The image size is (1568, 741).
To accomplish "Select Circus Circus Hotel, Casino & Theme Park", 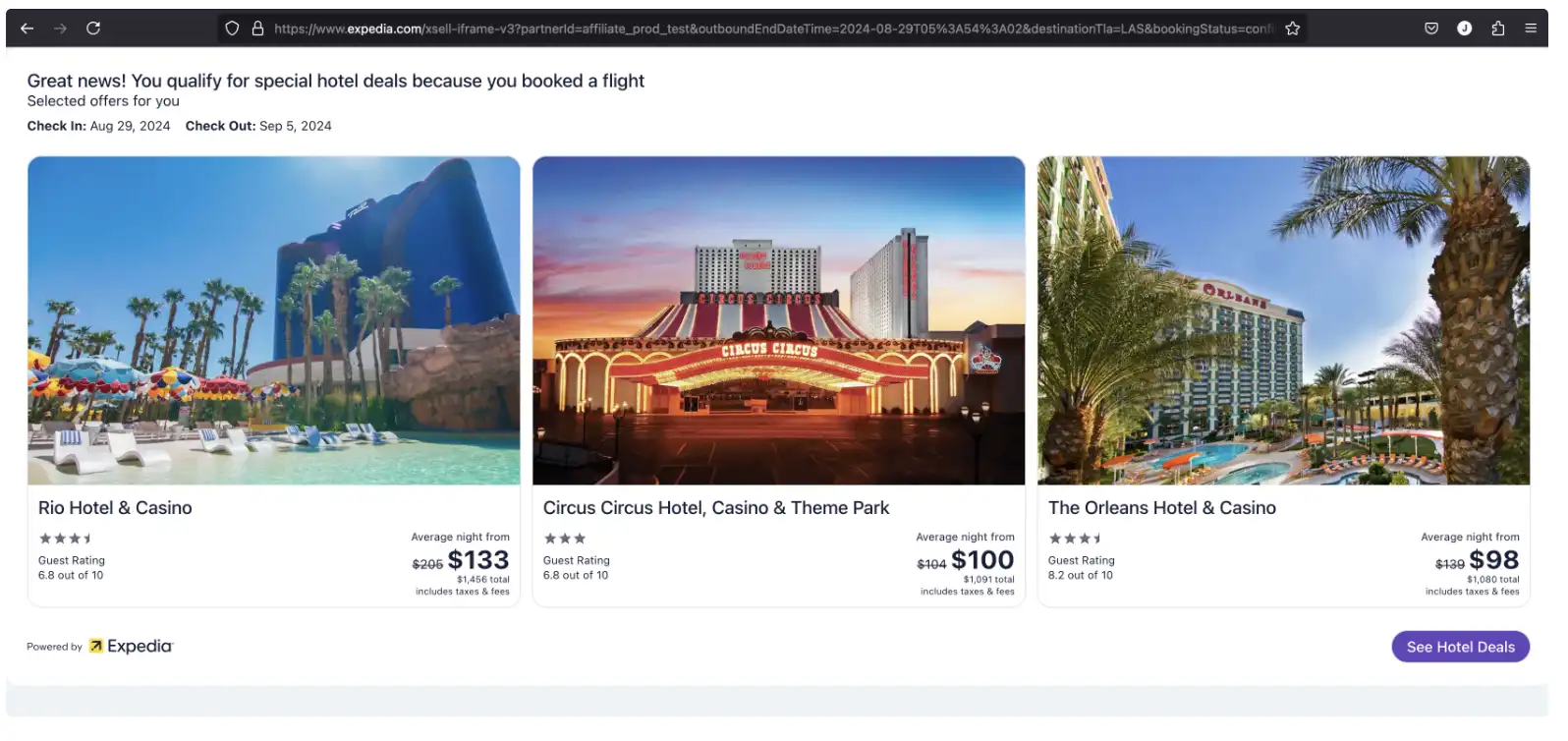I will pyautogui.click(x=716, y=507).
